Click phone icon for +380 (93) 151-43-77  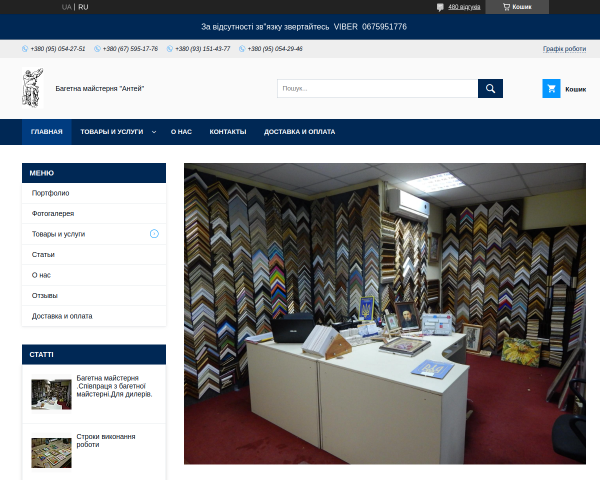170,49
